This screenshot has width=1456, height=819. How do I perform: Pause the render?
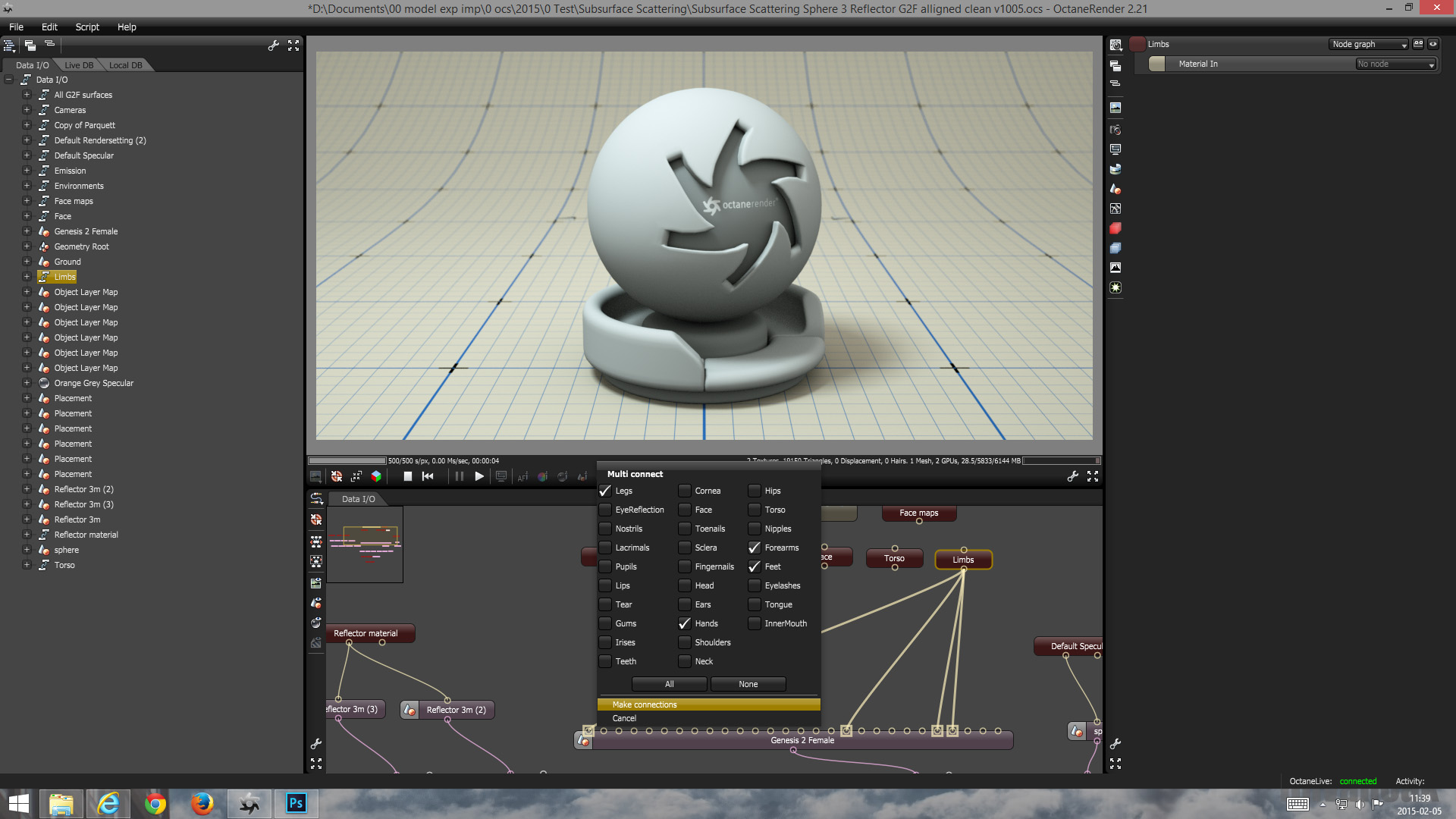459,476
